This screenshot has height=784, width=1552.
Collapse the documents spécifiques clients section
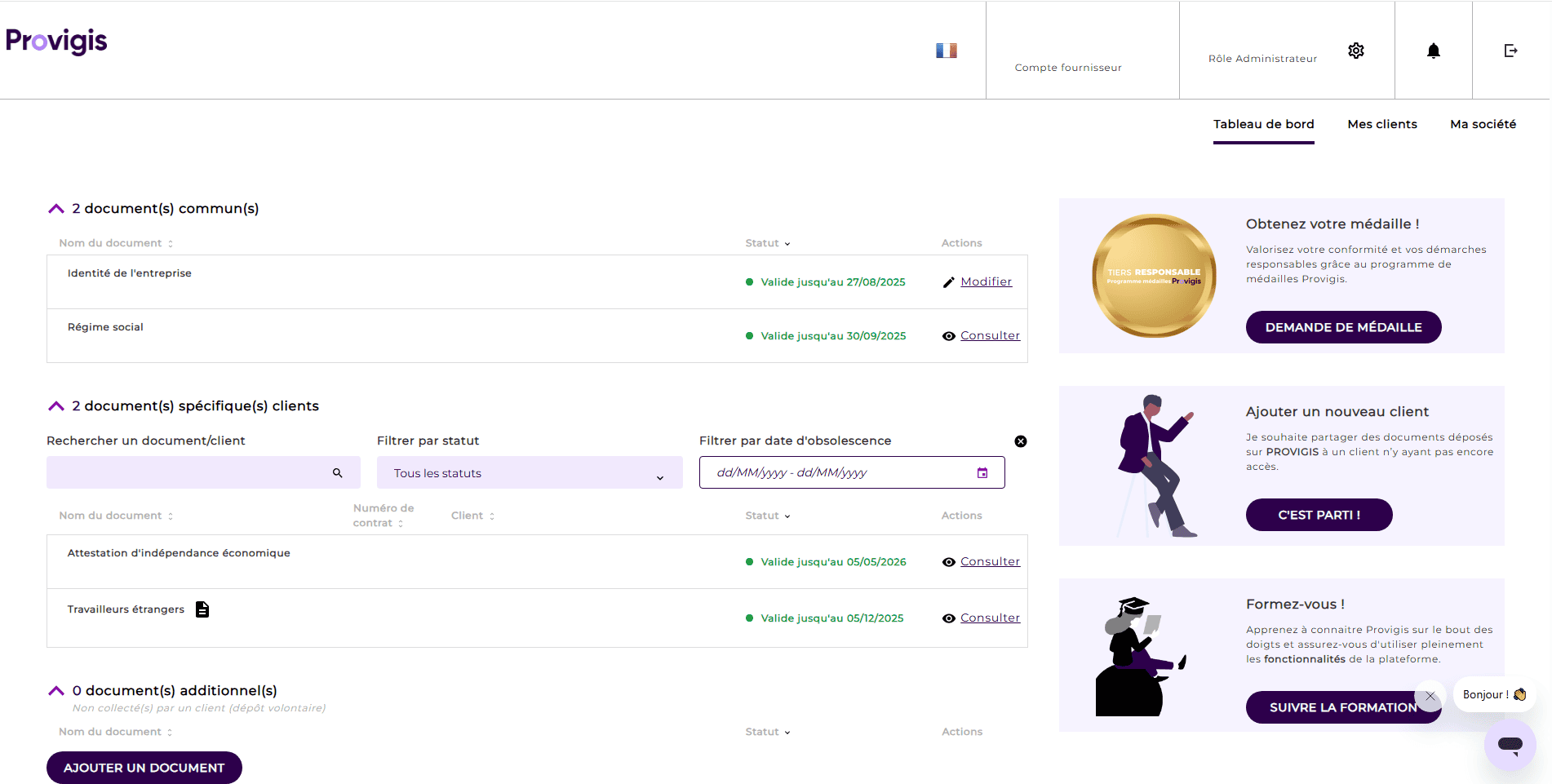[x=56, y=406]
